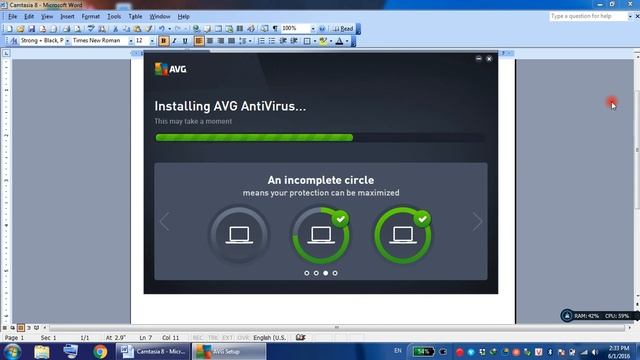
Task: Apply numbered list formatting
Action: tap(261, 41)
